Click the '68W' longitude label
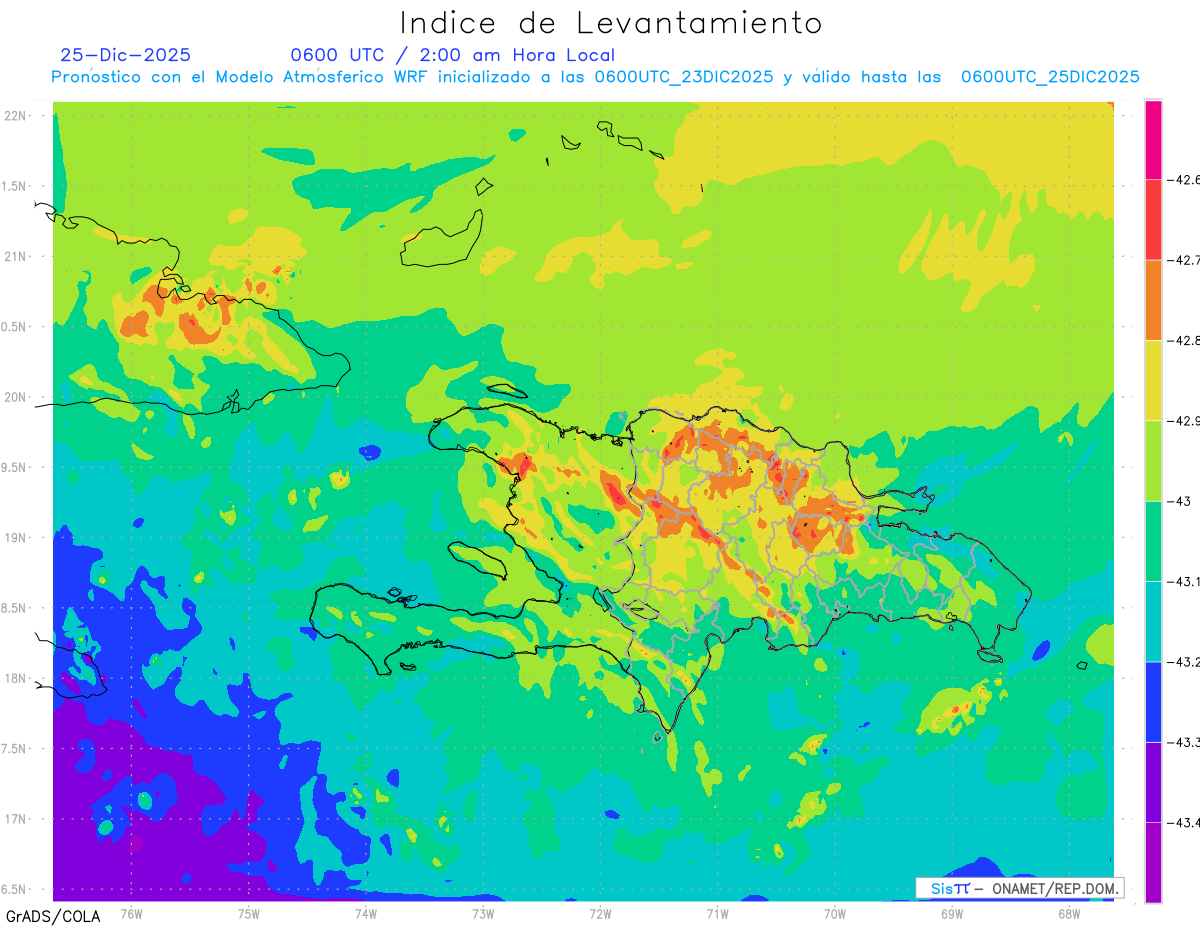This screenshot has width=1200, height=927. pos(1068,913)
